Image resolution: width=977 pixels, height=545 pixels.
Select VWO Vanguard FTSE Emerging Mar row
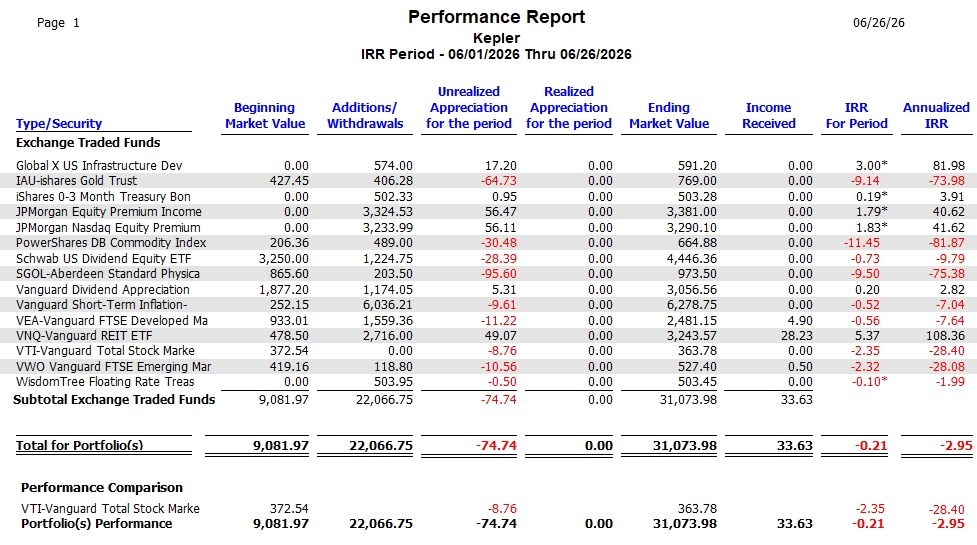click(488, 366)
